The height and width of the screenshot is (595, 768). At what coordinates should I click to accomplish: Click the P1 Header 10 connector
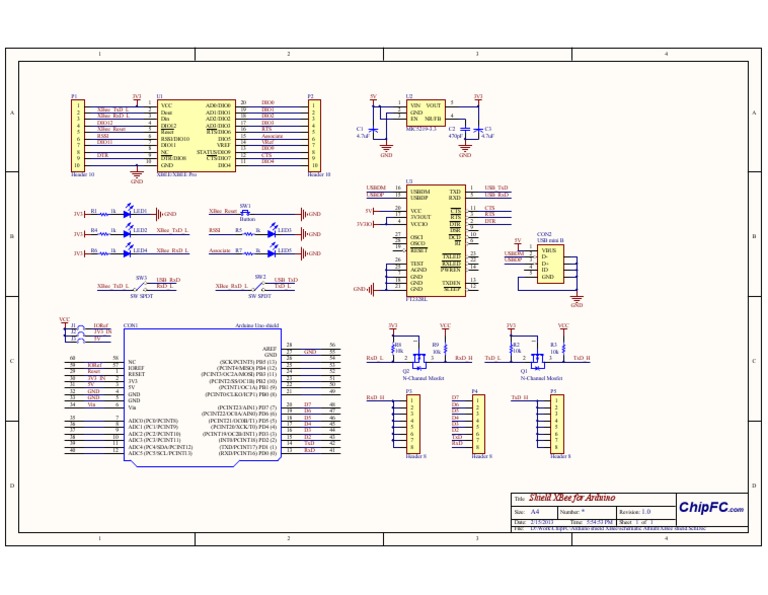(x=78, y=135)
